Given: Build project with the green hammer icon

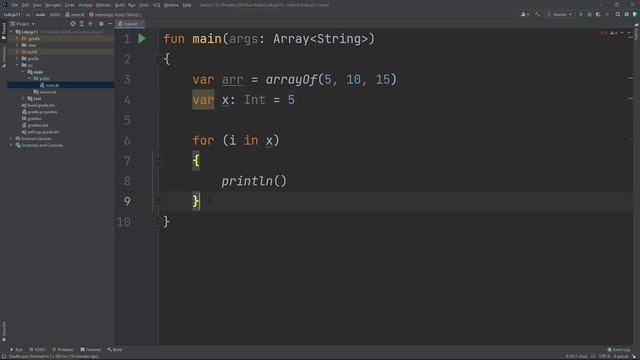Looking at the screenshot, I should (x=538, y=14).
